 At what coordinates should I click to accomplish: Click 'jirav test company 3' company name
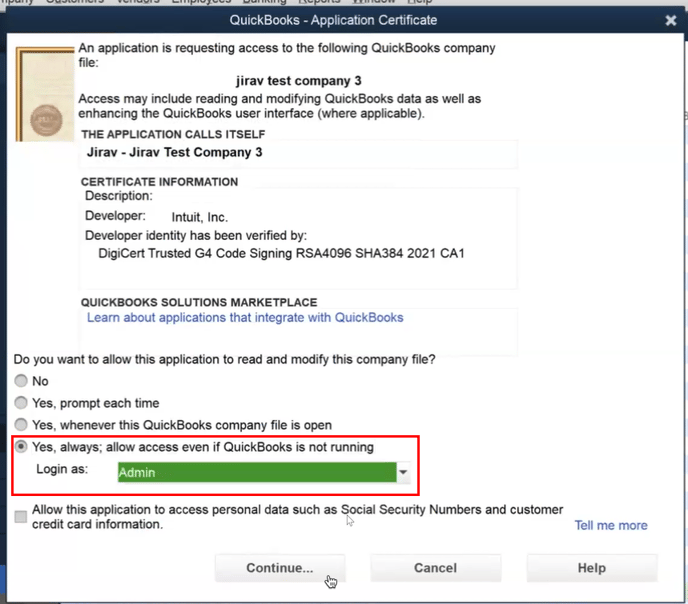coord(298,81)
